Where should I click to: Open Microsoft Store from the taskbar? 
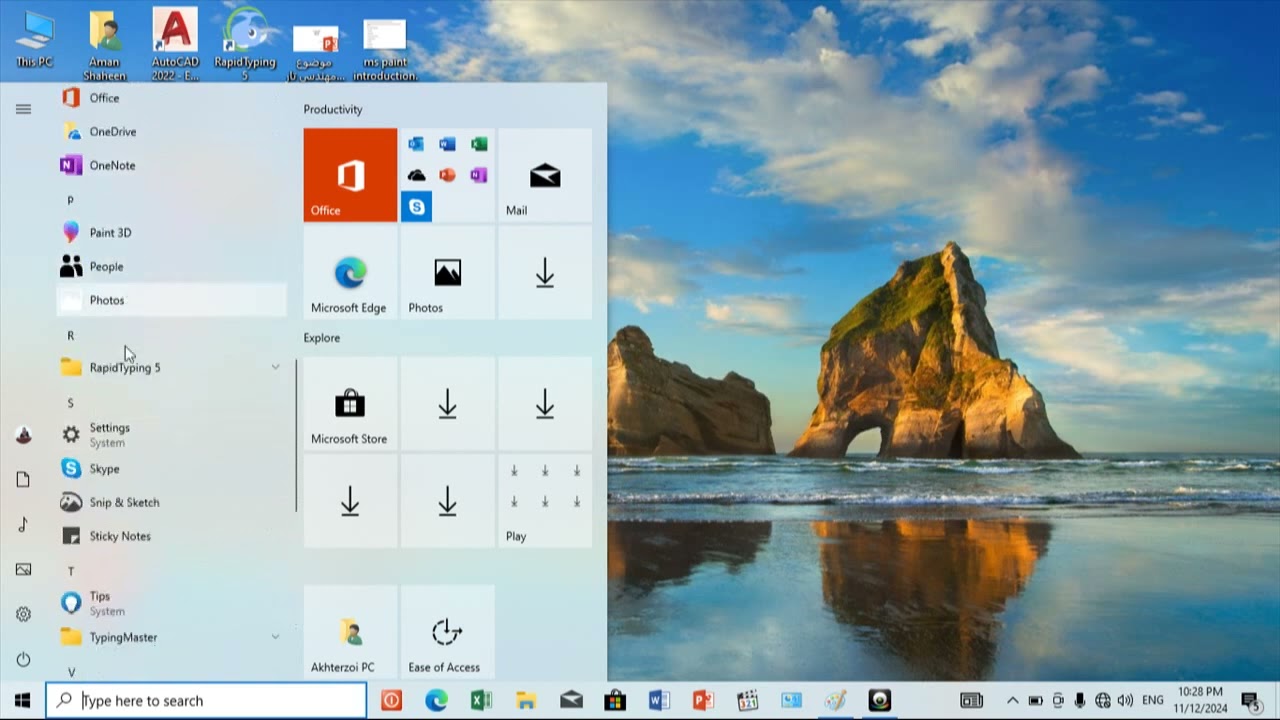[615, 701]
